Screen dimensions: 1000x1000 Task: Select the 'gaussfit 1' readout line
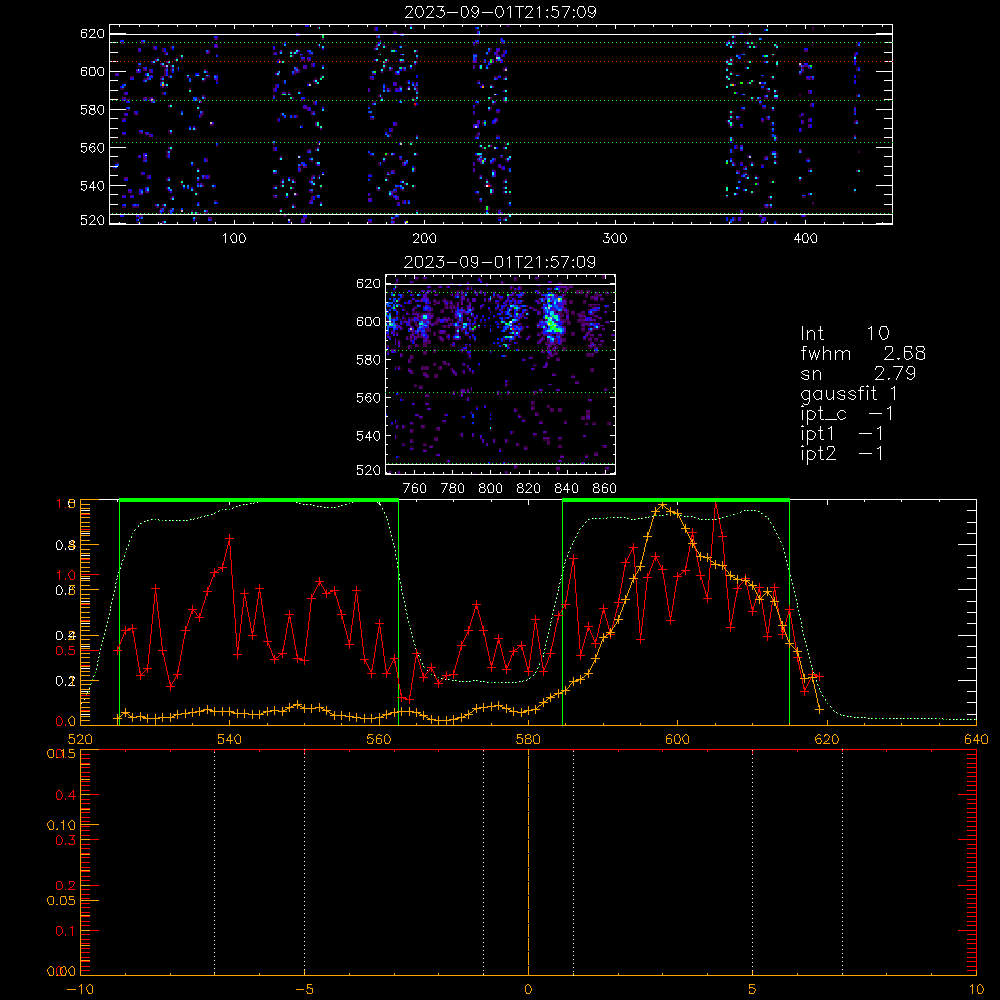(848, 394)
